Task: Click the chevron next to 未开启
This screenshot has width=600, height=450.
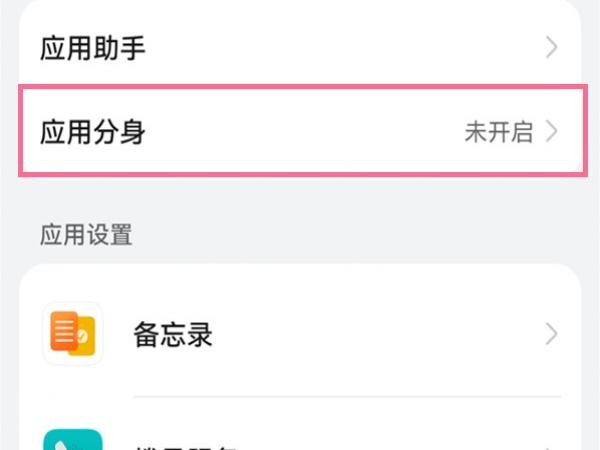Action: point(551,131)
